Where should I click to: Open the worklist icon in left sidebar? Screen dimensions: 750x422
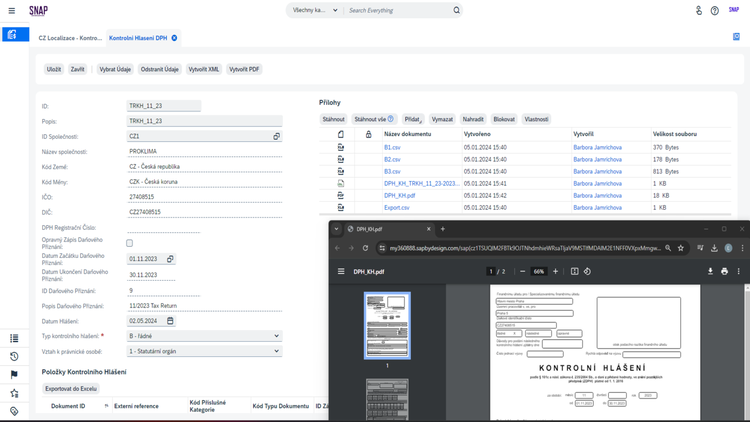click(14, 338)
